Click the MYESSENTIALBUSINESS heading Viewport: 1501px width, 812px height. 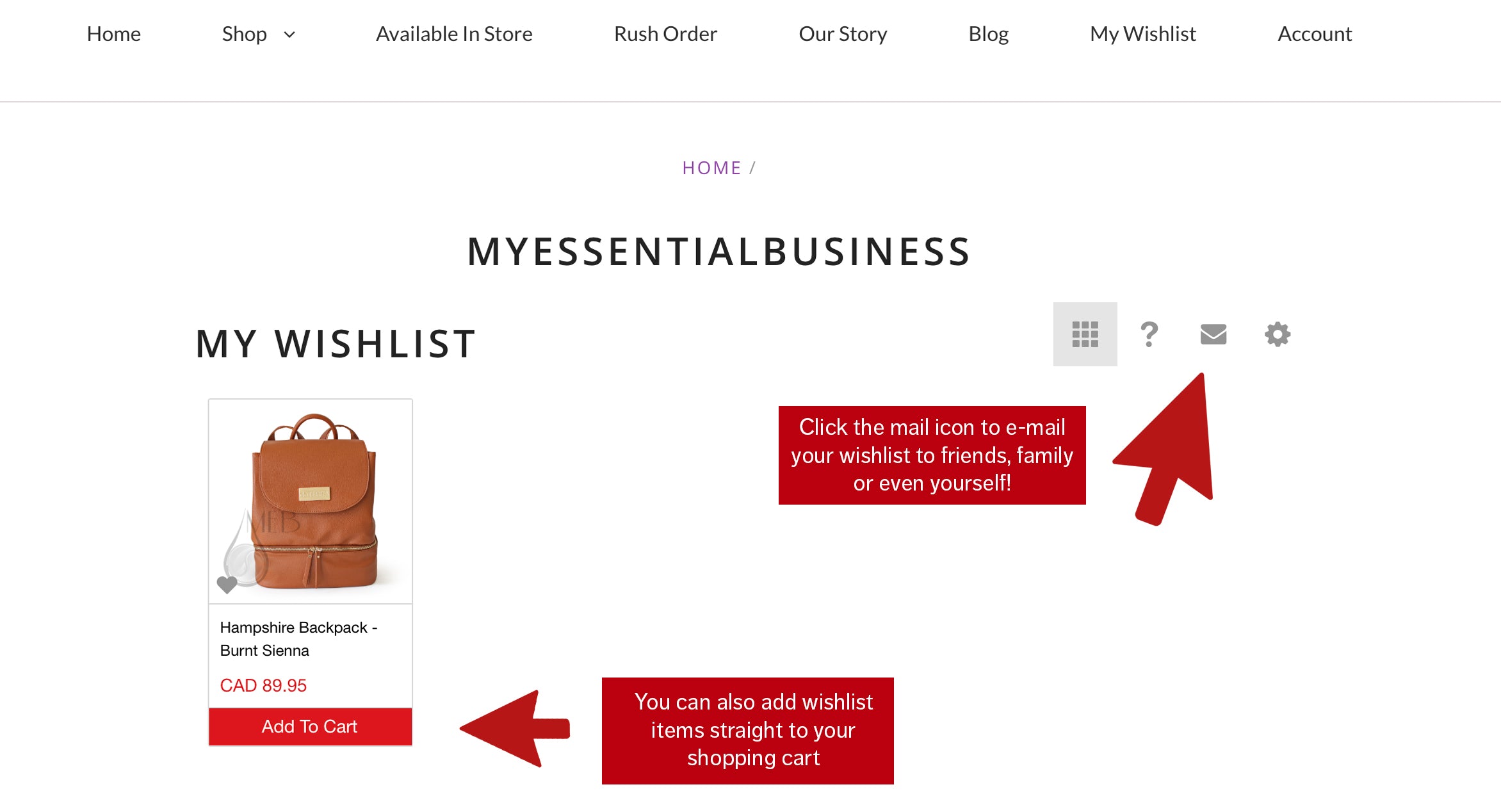pos(719,251)
